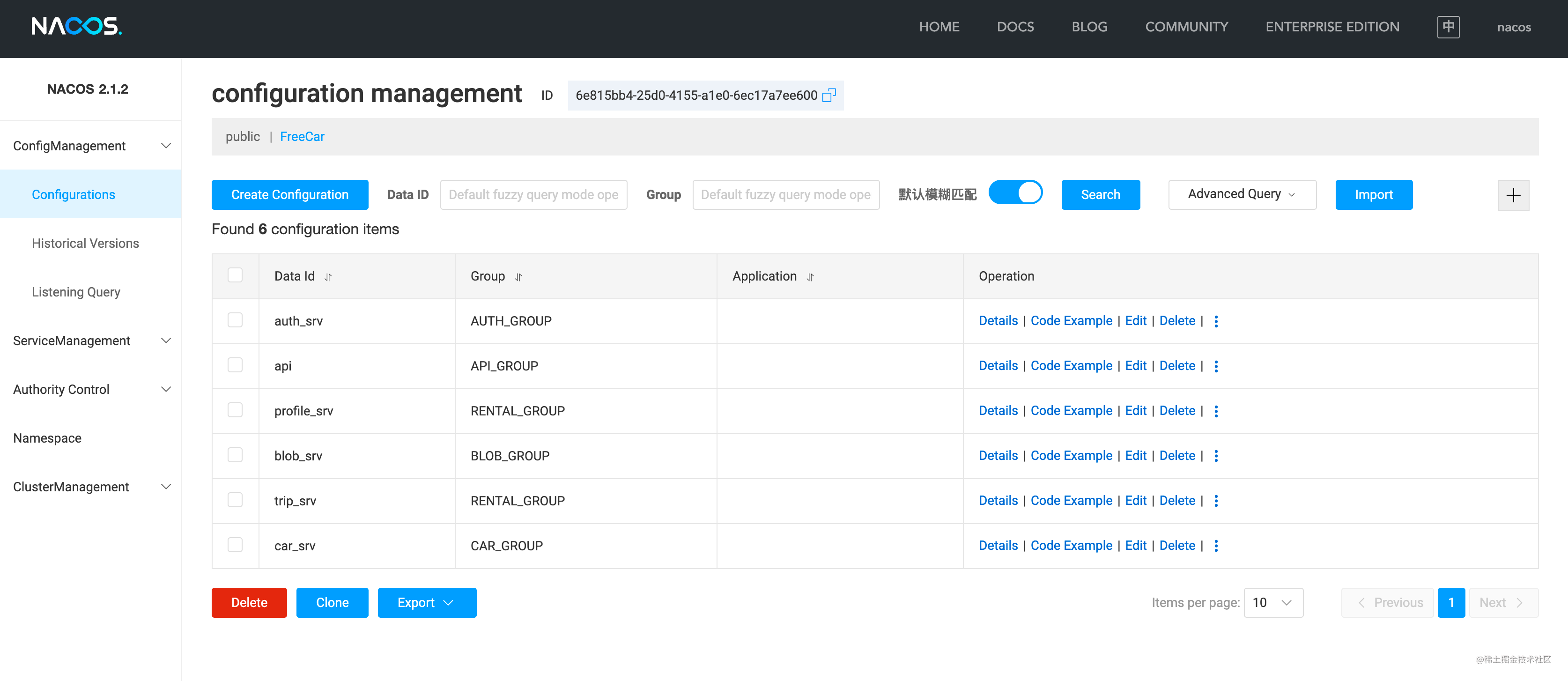Open more options for auth_srv row
Viewport: 1568px width, 681px height.
click(x=1215, y=321)
